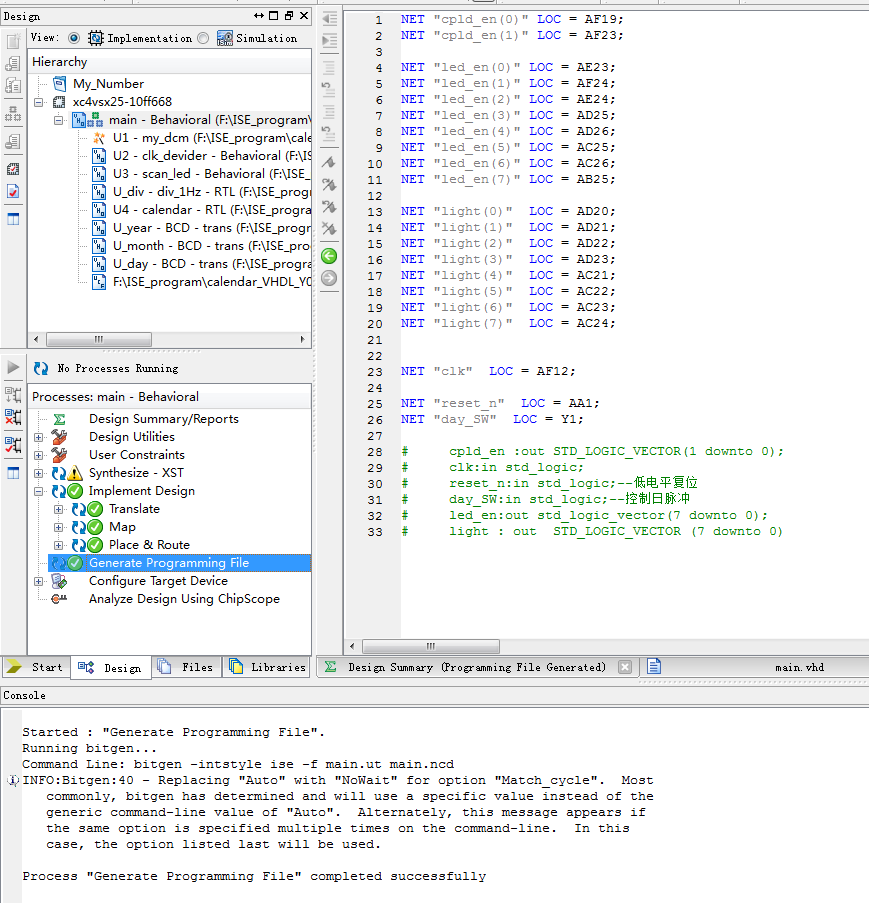Select the Simulation view radio button
This screenshot has width=869, height=903.
pyautogui.click(x=203, y=38)
